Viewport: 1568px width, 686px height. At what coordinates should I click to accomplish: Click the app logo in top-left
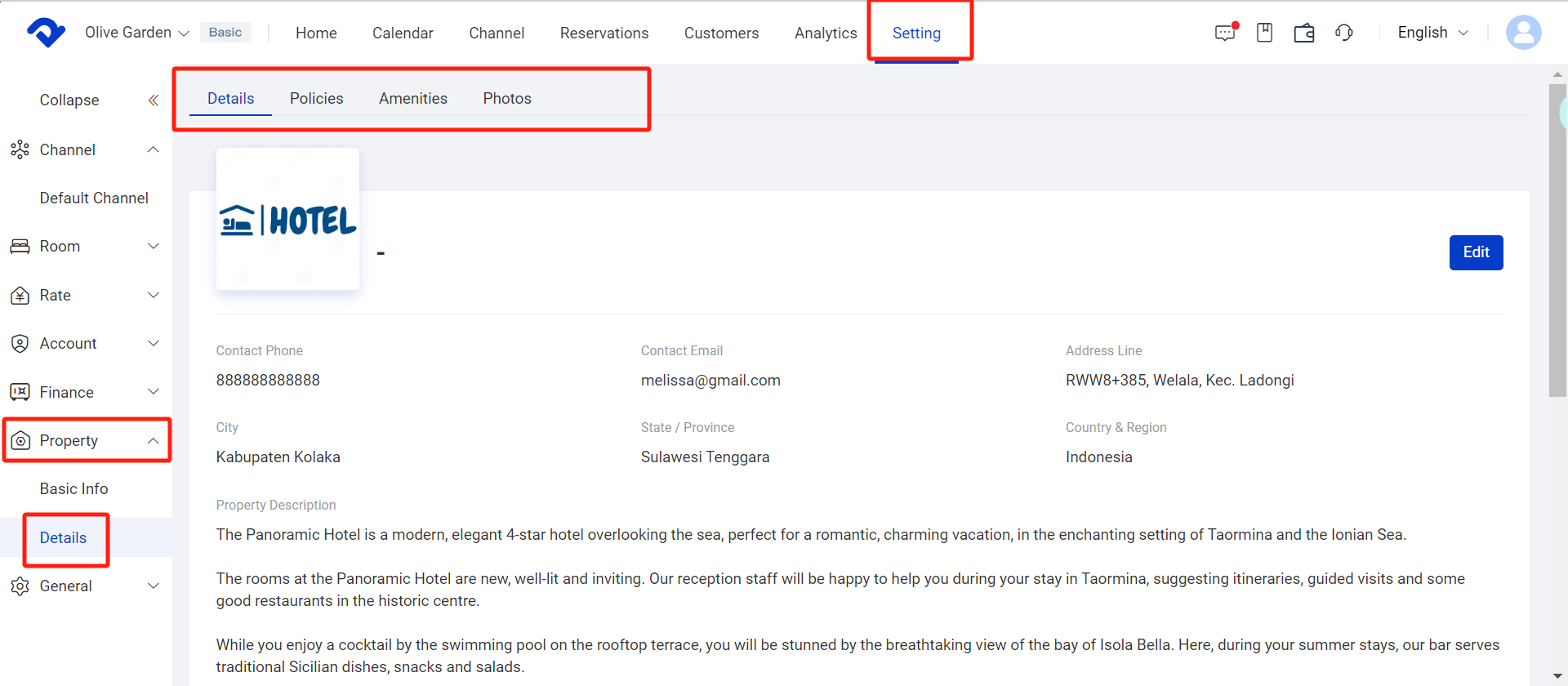[x=46, y=33]
